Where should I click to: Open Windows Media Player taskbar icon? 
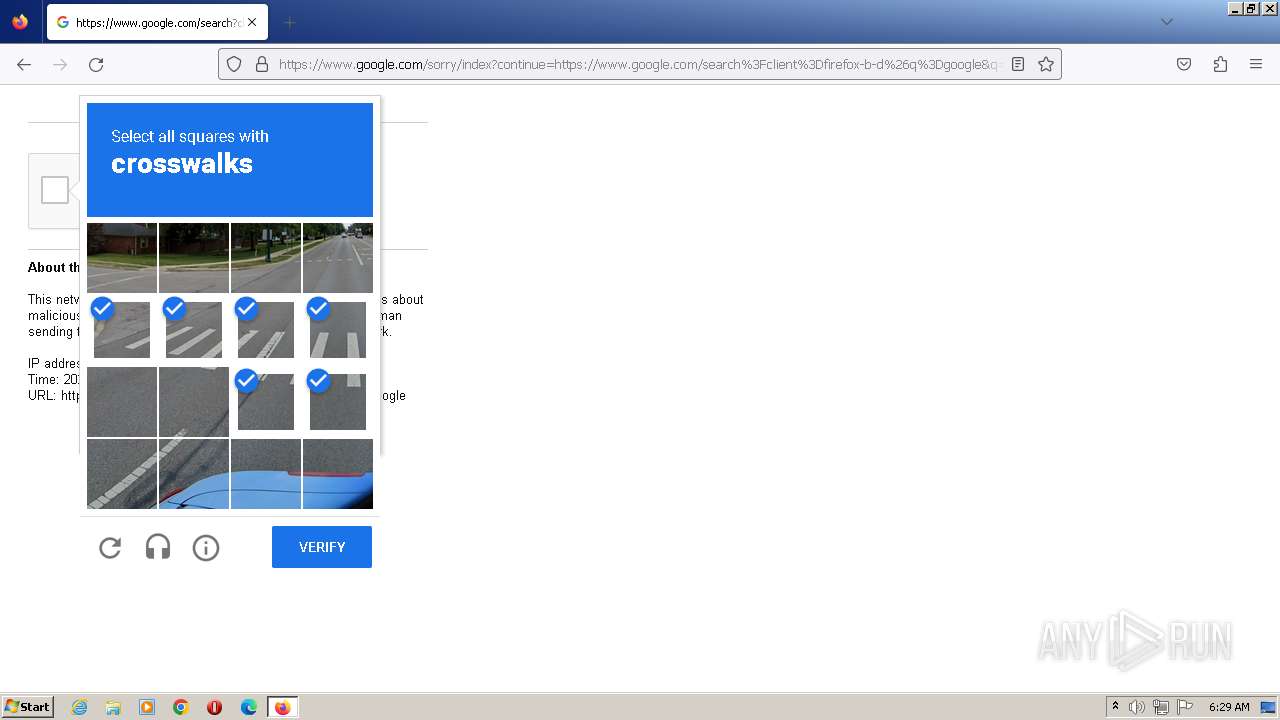click(147, 707)
